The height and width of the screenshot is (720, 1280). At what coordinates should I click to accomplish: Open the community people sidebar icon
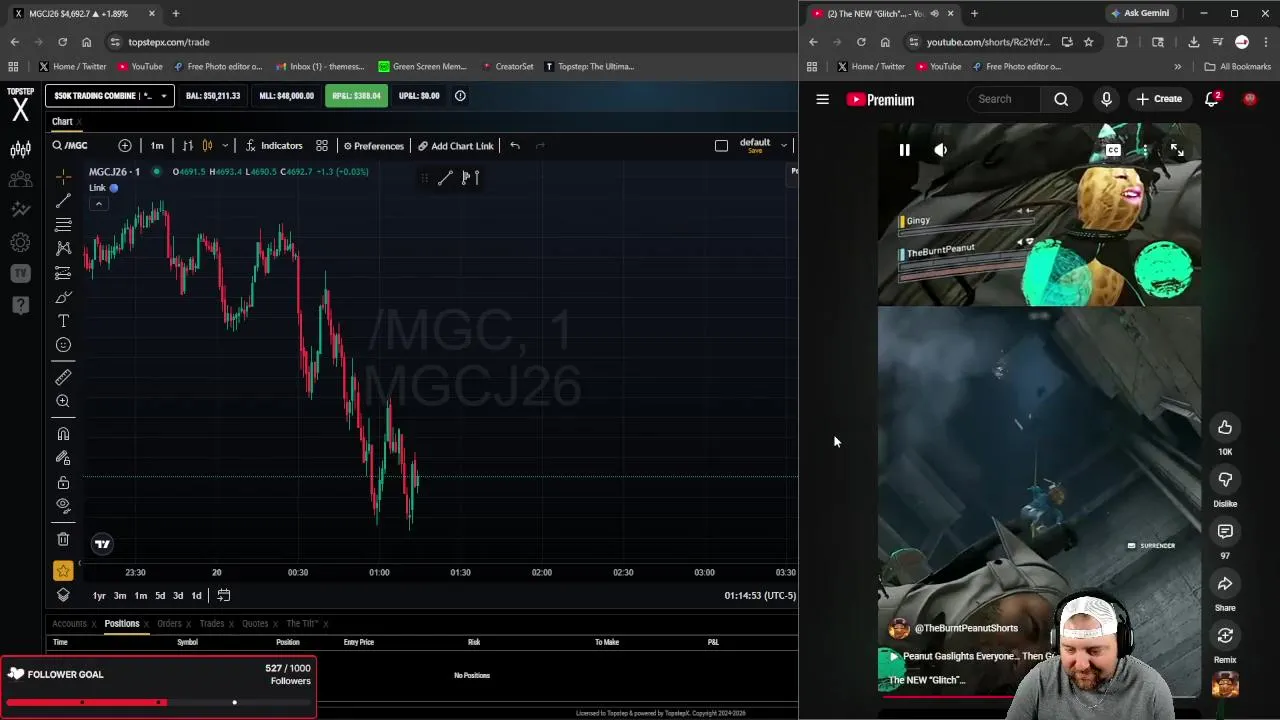click(20, 180)
